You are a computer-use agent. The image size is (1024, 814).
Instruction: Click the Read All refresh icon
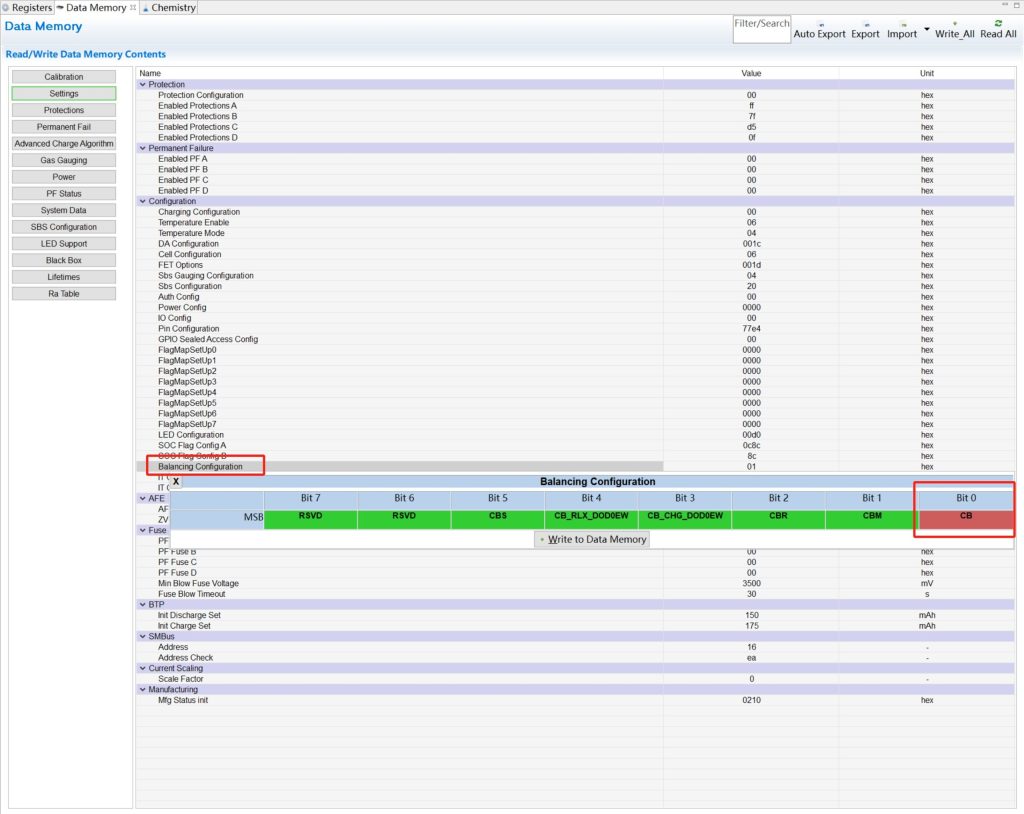997,23
